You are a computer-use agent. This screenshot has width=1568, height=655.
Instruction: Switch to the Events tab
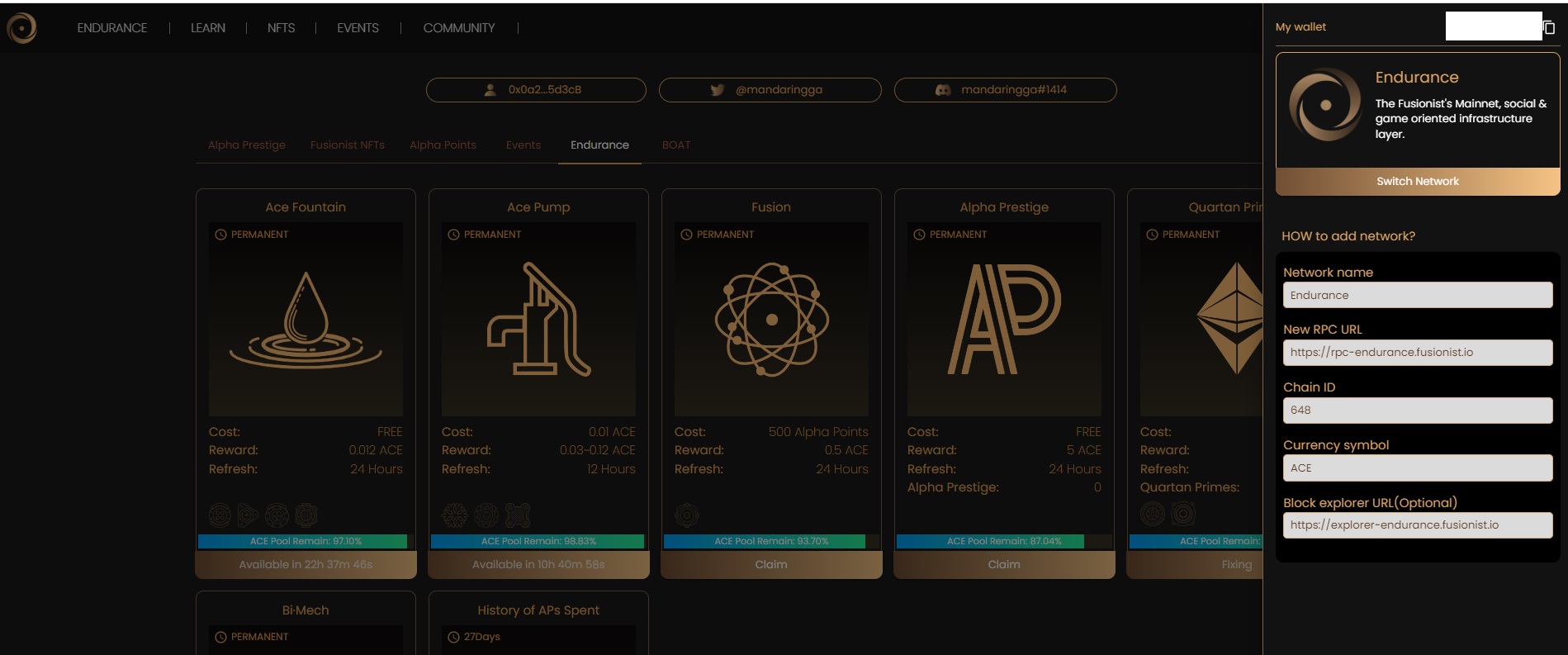point(523,145)
